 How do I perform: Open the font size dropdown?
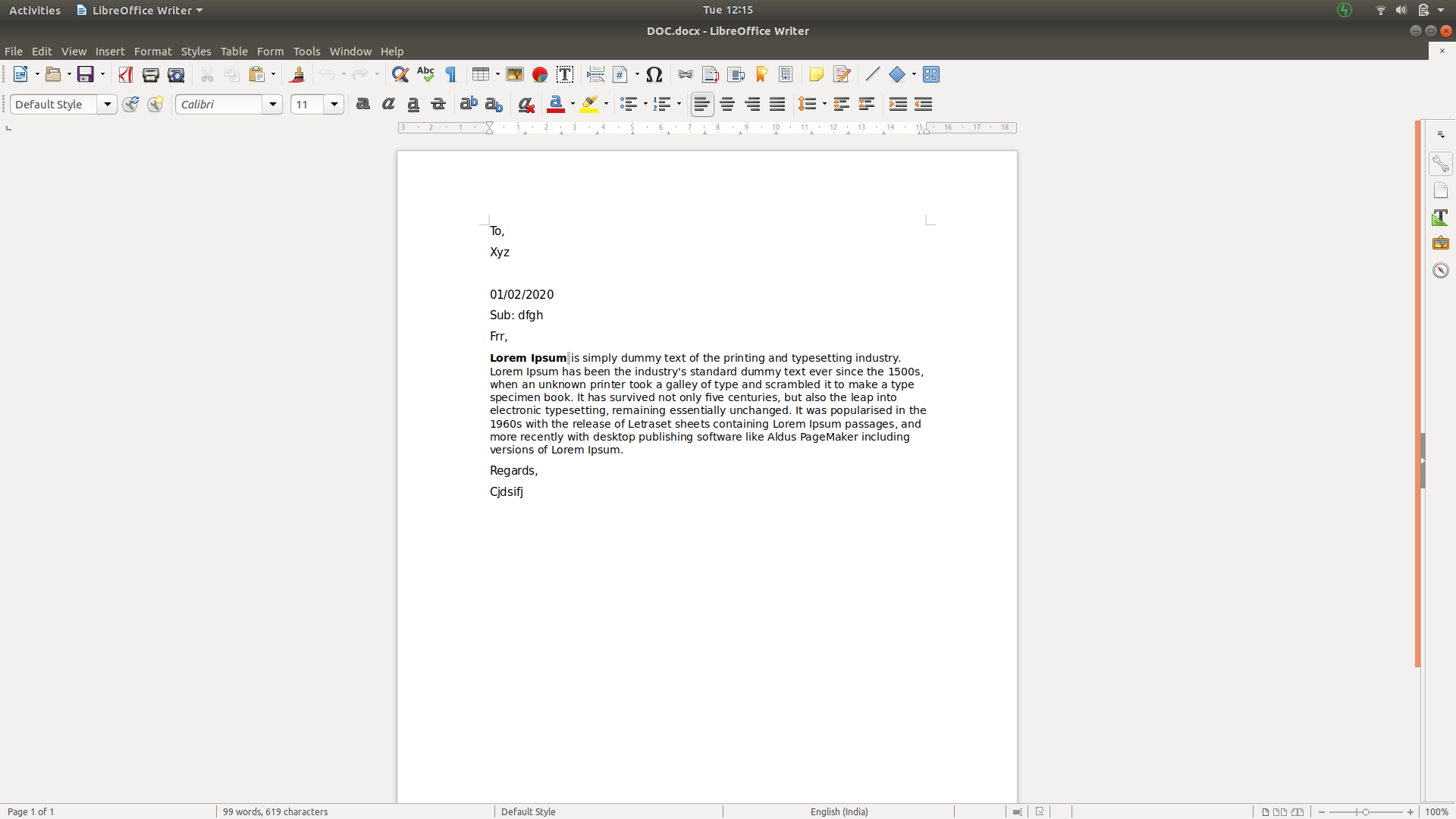[334, 104]
